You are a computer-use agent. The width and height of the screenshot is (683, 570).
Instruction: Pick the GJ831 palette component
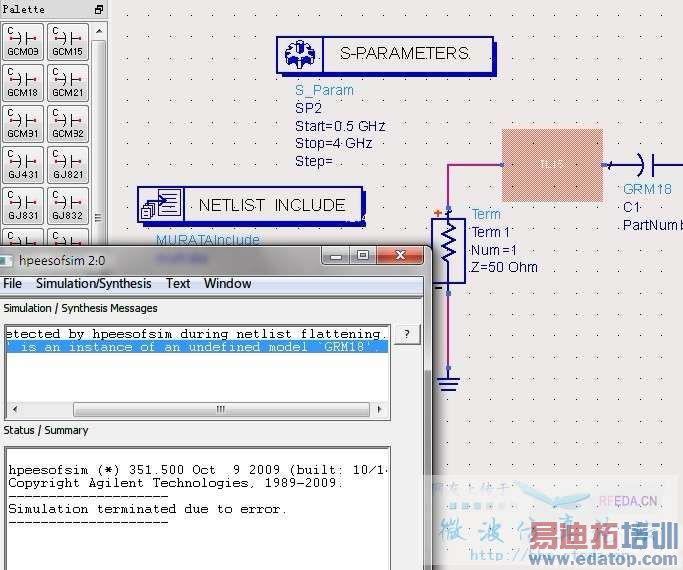(x=23, y=206)
